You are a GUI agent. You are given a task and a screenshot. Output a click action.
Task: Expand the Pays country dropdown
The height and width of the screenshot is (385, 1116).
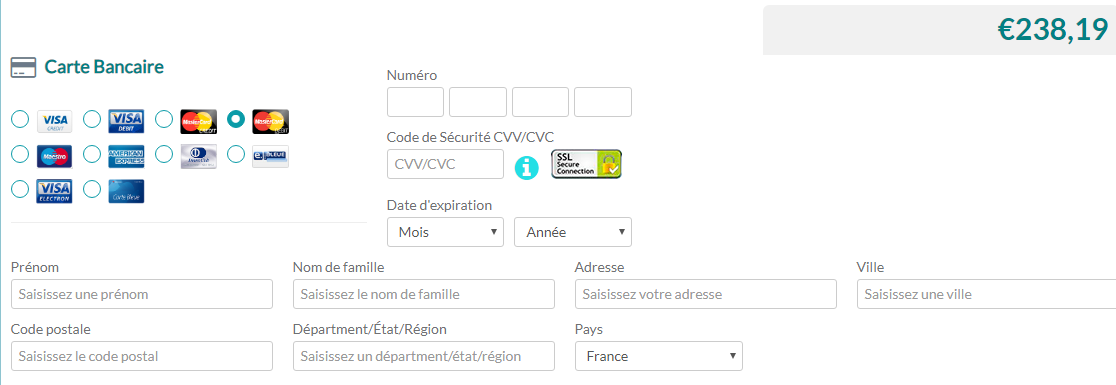pyautogui.click(x=659, y=356)
